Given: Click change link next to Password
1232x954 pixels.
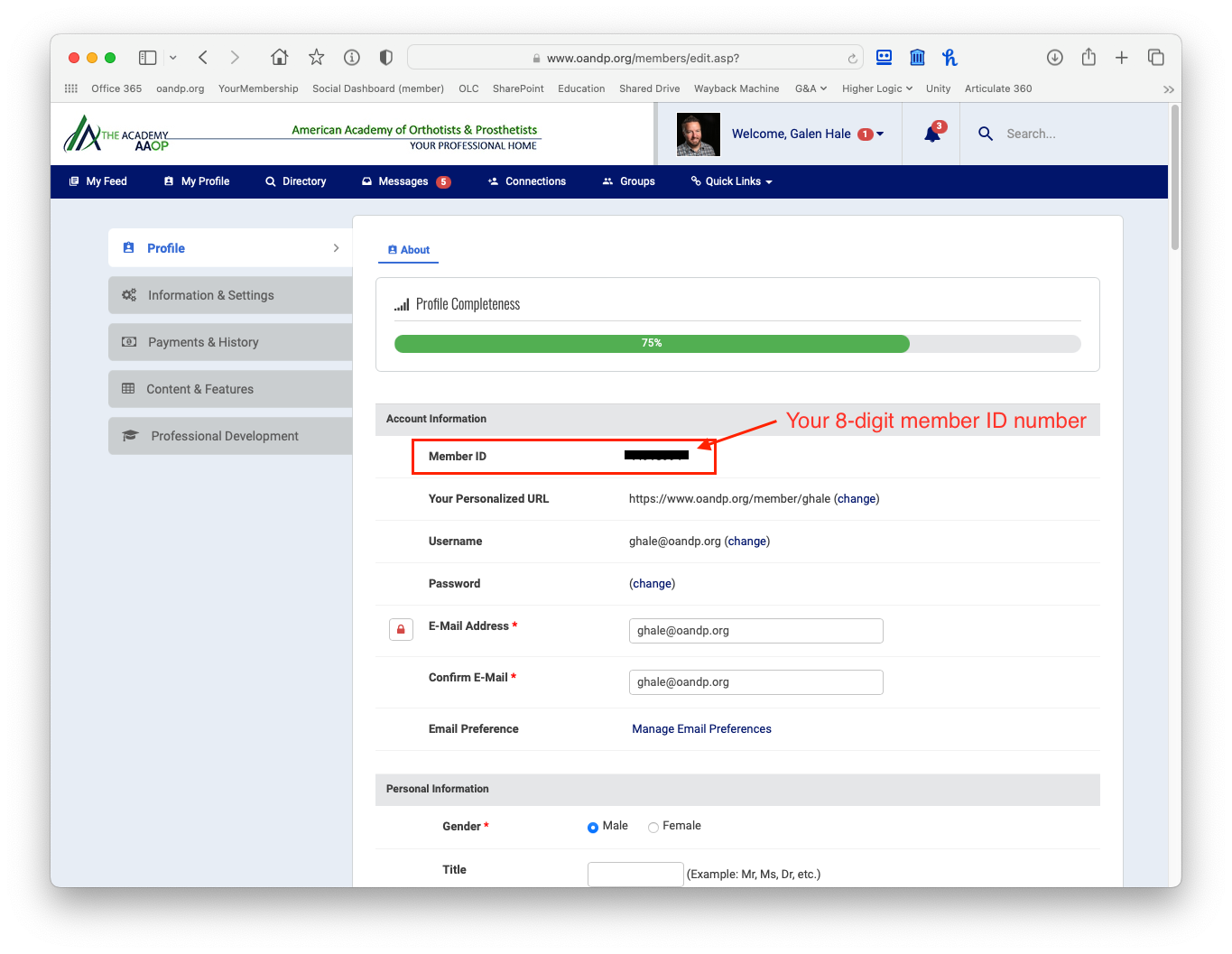Looking at the screenshot, I should tap(652, 584).
